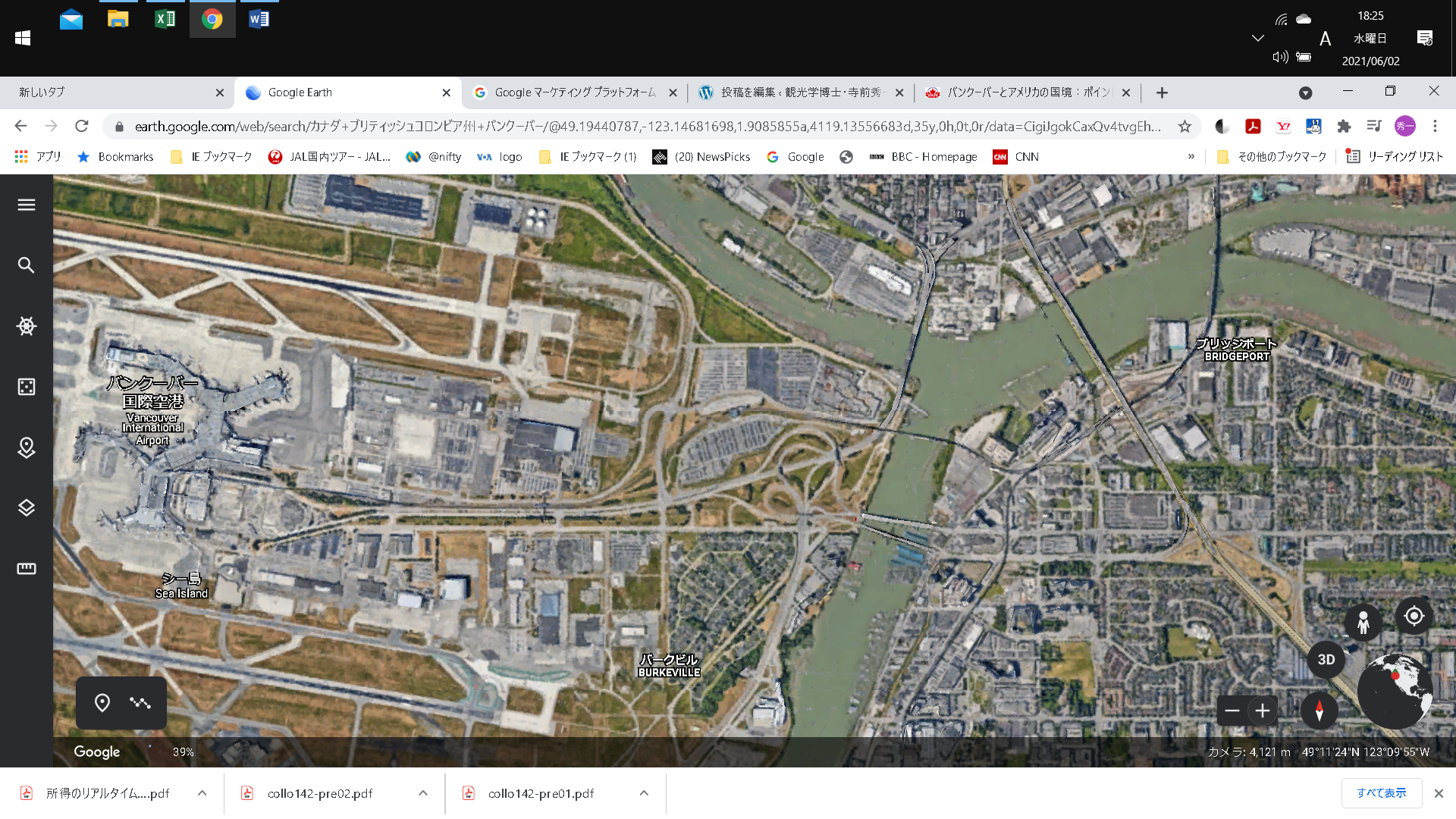The image size is (1456, 819).
Task: Open BBC - Homepage bookmark
Action: 924,157
